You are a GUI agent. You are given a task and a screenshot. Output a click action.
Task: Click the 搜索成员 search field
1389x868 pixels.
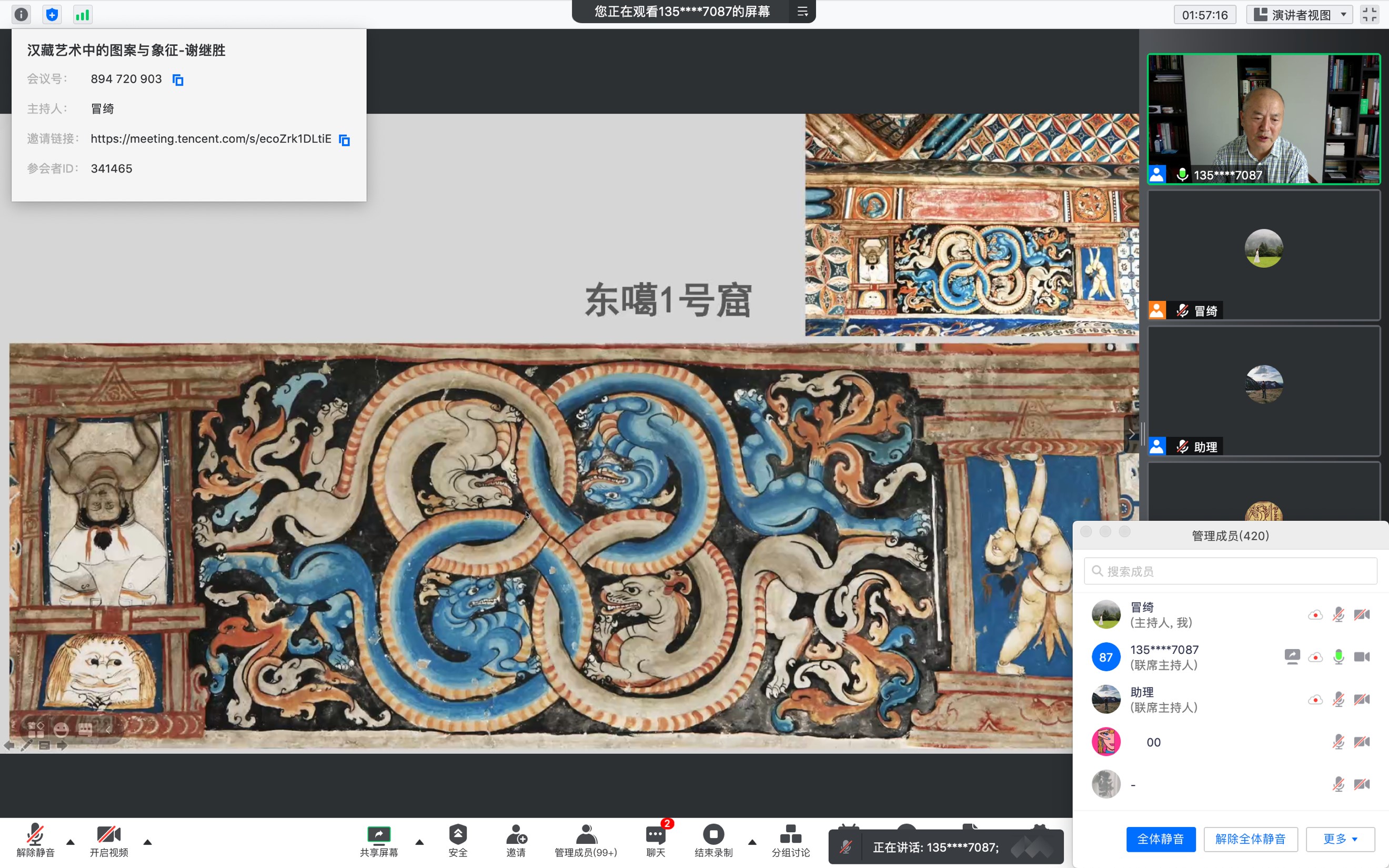[x=1231, y=571]
